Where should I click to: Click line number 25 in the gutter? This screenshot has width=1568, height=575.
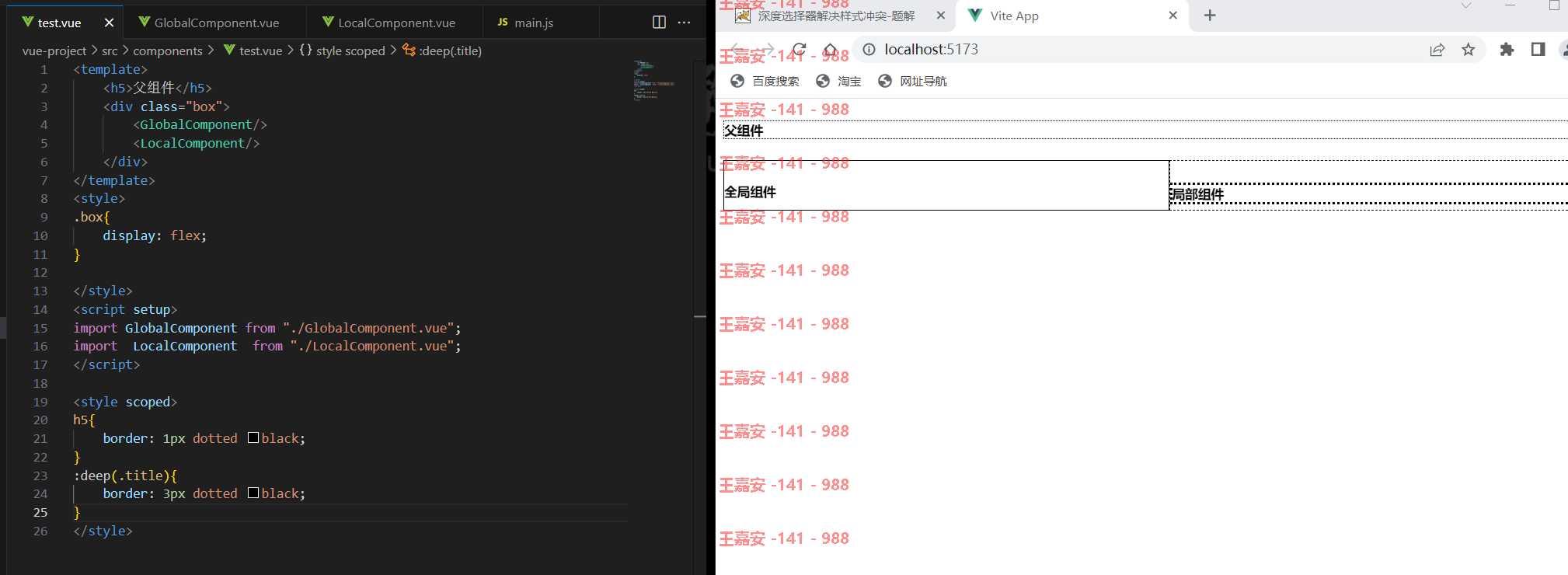coord(40,512)
